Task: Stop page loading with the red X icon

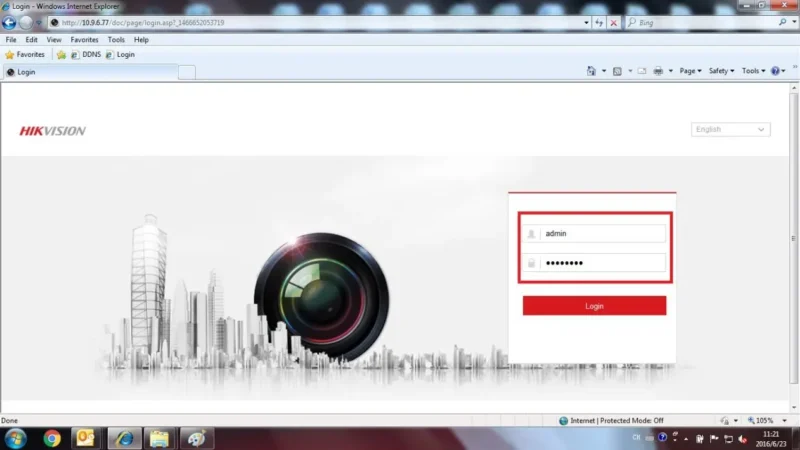Action: 613,22
